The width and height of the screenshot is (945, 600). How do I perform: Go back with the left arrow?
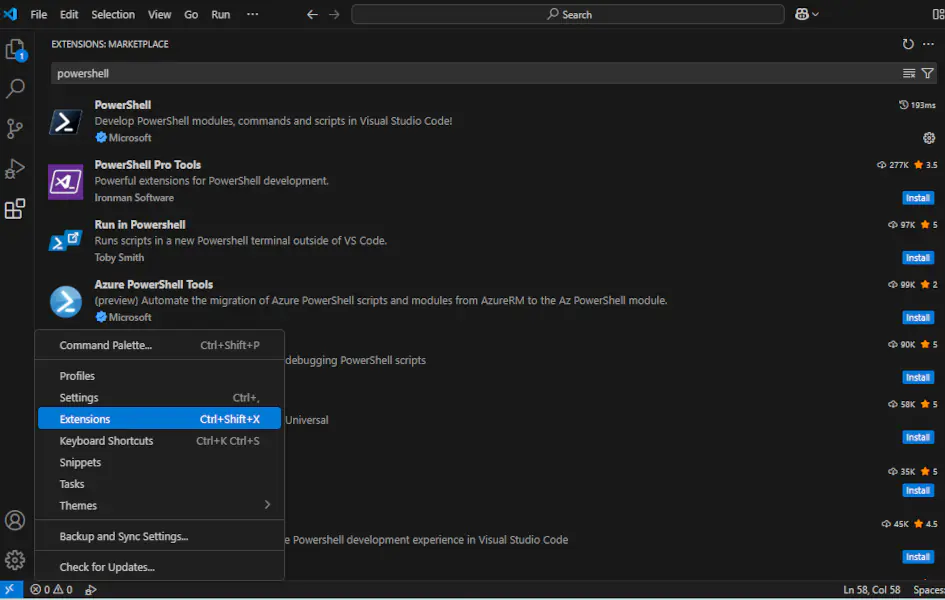312,14
